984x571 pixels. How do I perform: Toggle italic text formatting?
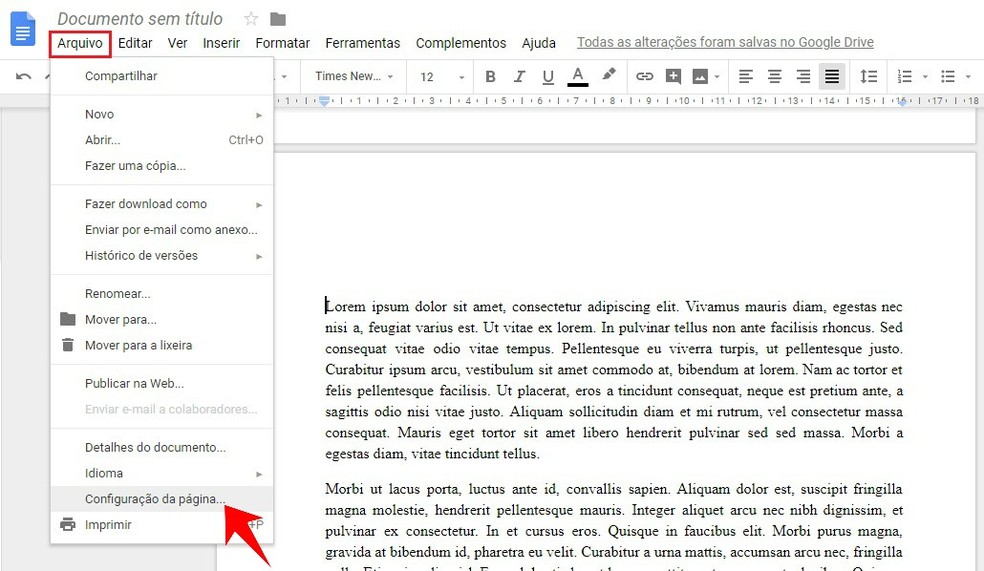519,77
